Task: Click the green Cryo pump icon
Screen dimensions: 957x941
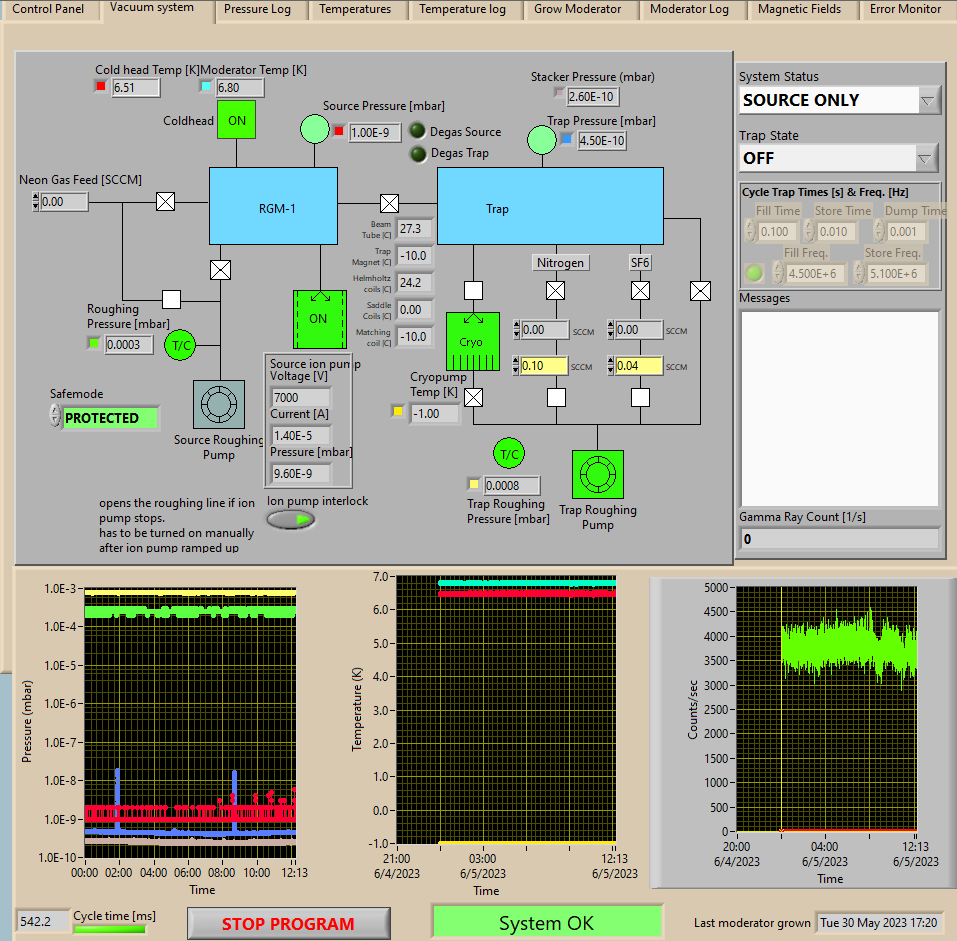Action: pyautogui.click(x=471, y=341)
